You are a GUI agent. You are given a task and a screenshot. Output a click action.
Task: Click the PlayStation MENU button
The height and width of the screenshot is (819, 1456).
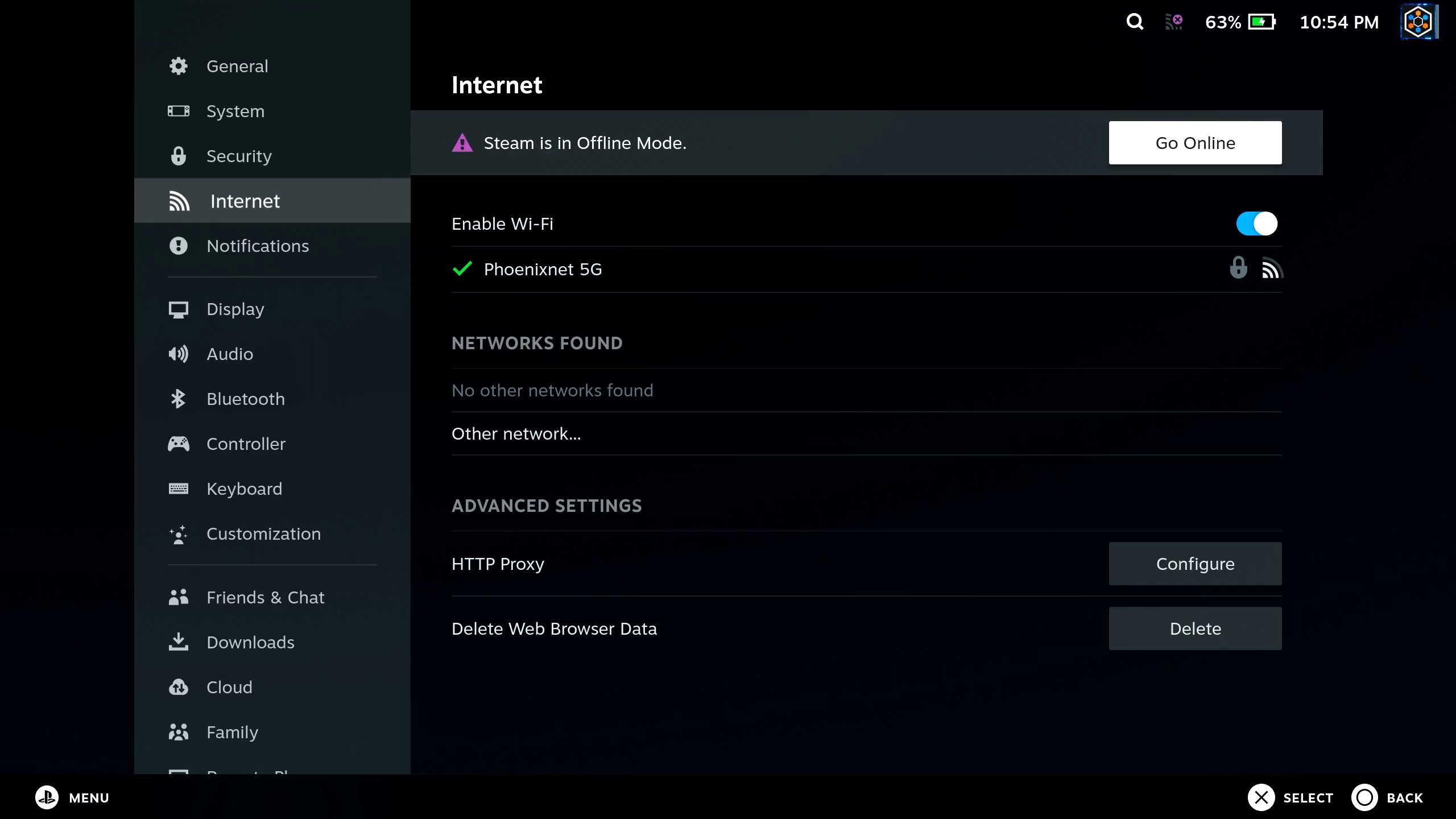(47, 797)
